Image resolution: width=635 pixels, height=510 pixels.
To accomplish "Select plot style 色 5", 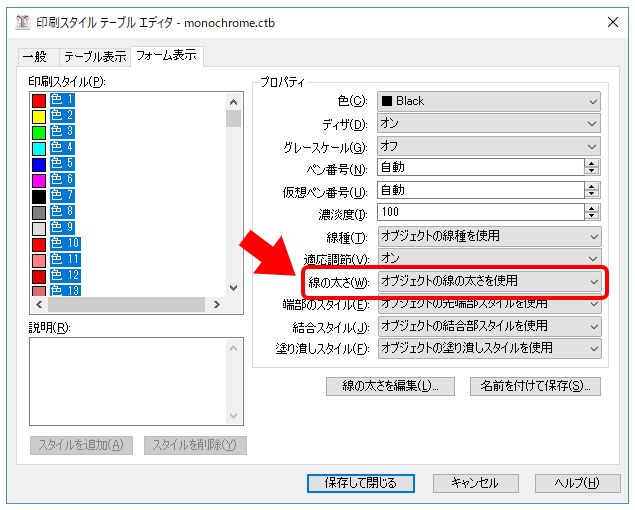I will click(62, 163).
